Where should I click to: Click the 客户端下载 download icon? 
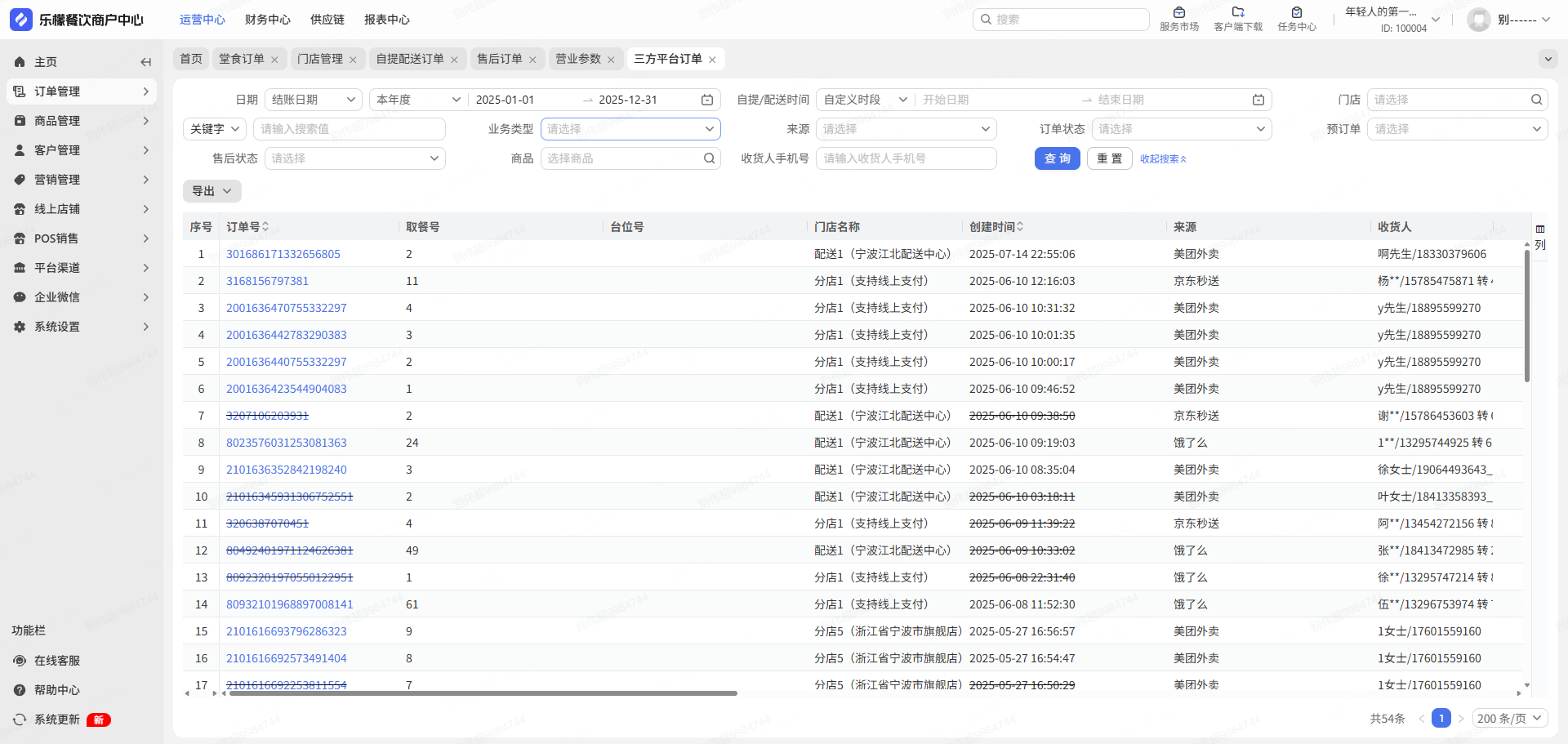(1237, 13)
